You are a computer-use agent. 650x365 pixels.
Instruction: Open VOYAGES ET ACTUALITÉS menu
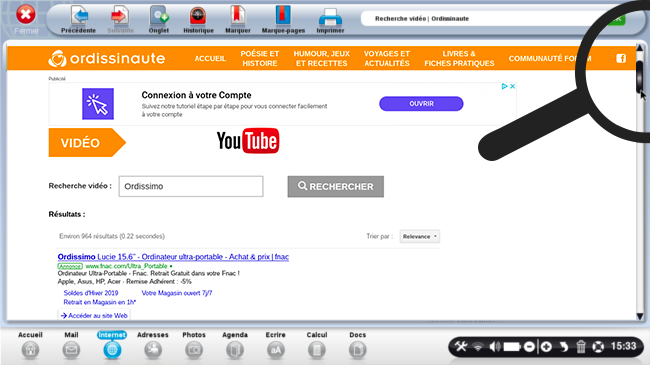click(387, 58)
